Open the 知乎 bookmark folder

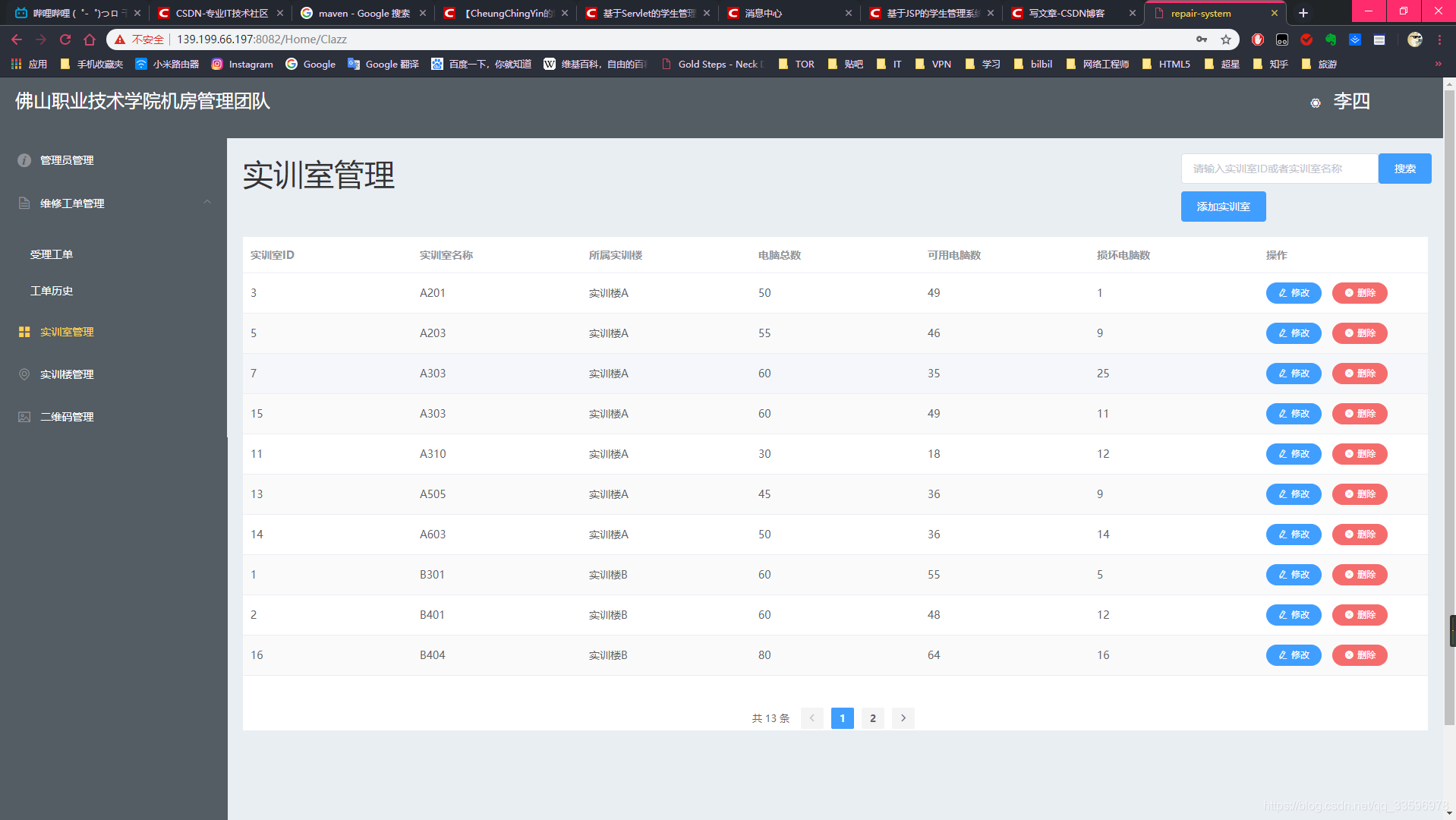pyautogui.click(x=1271, y=64)
